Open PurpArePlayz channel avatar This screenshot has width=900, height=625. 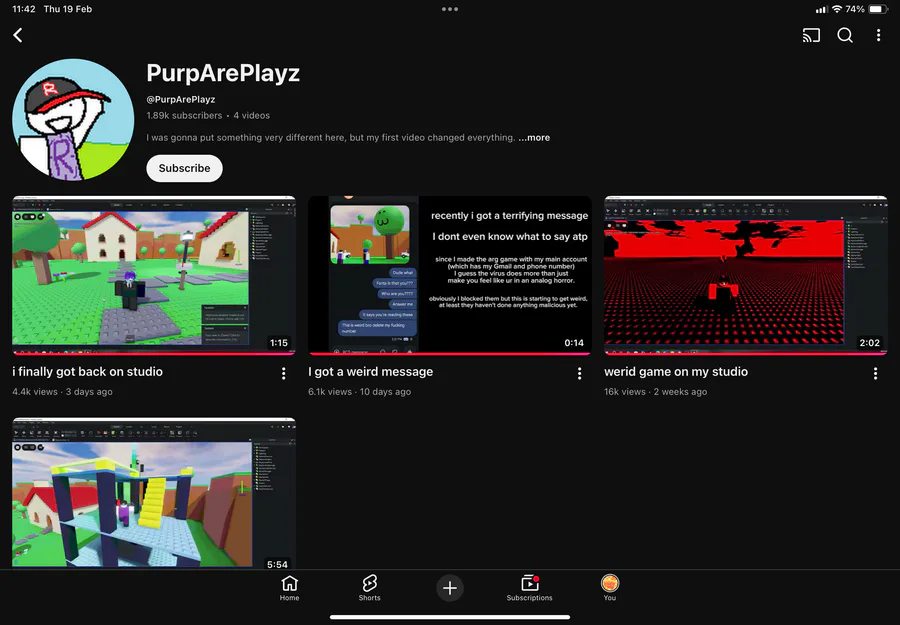[x=73, y=119]
